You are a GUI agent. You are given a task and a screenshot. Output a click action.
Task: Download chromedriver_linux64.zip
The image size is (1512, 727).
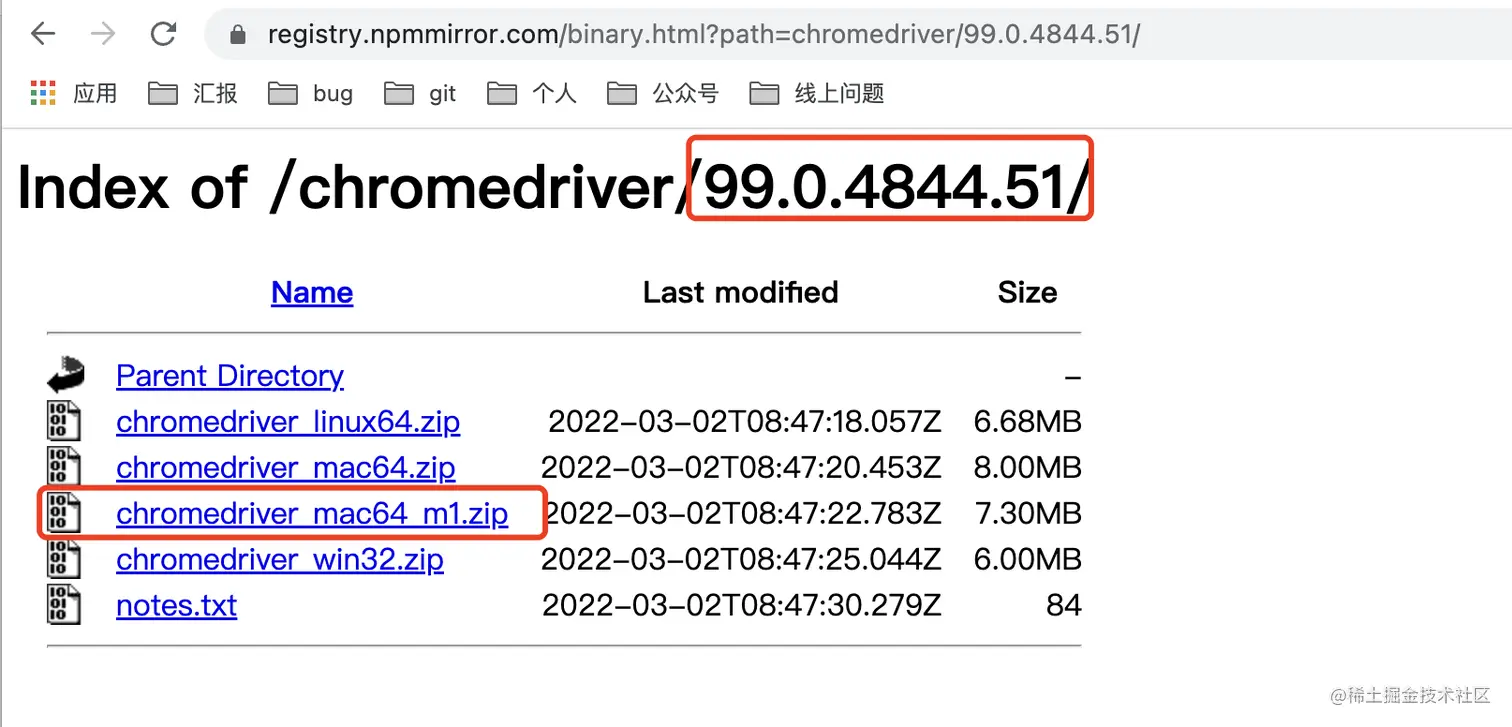pos(288,422)
